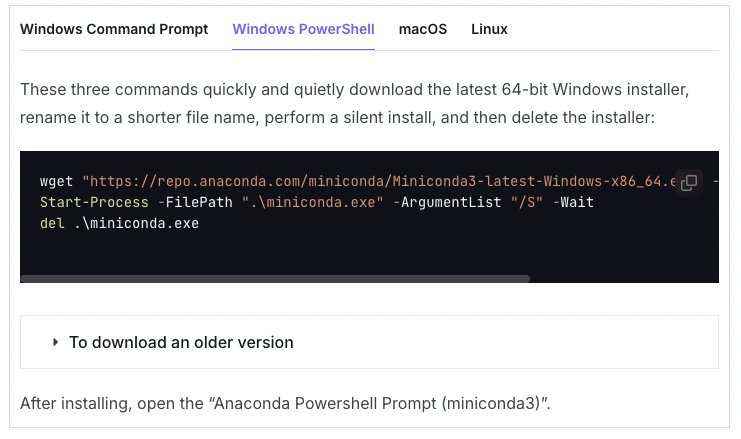Click the -Wait flag
The width and height of the screenshot is (741, 439).
(573, 202)
